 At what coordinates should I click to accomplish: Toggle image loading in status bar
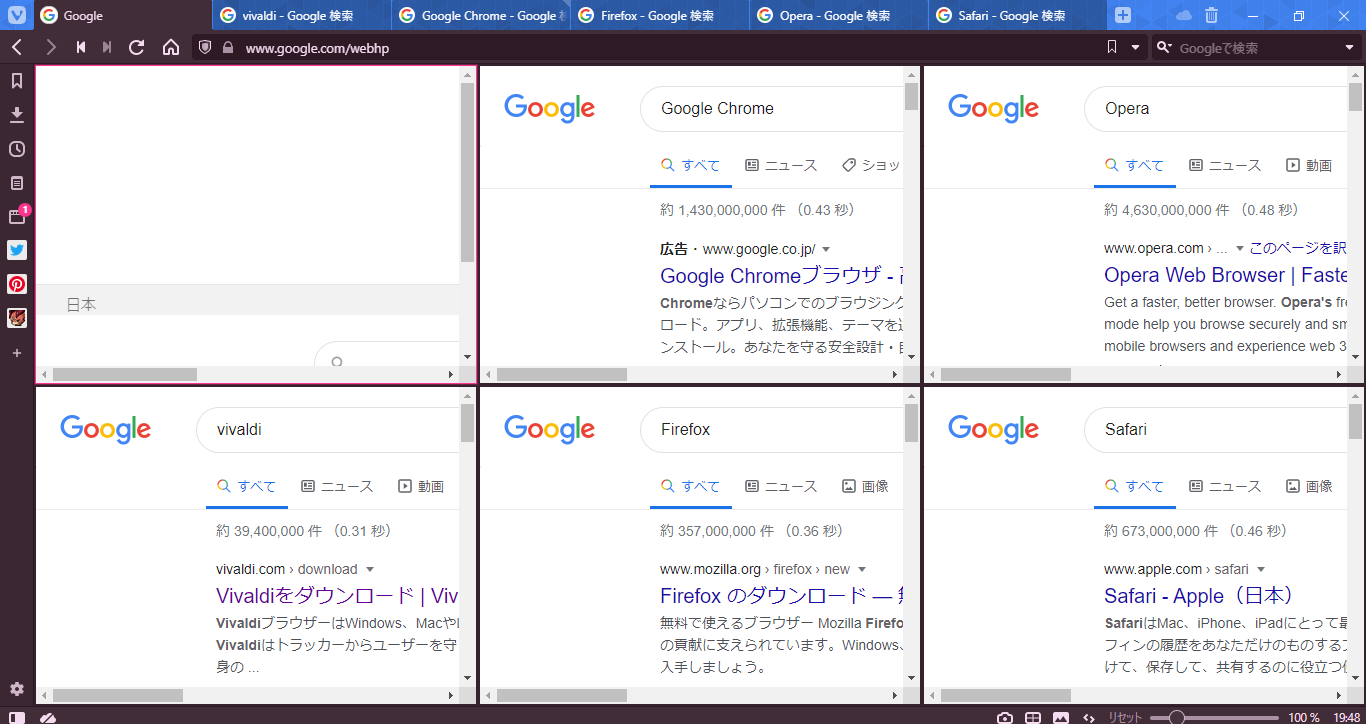(x=1061, y=717)
